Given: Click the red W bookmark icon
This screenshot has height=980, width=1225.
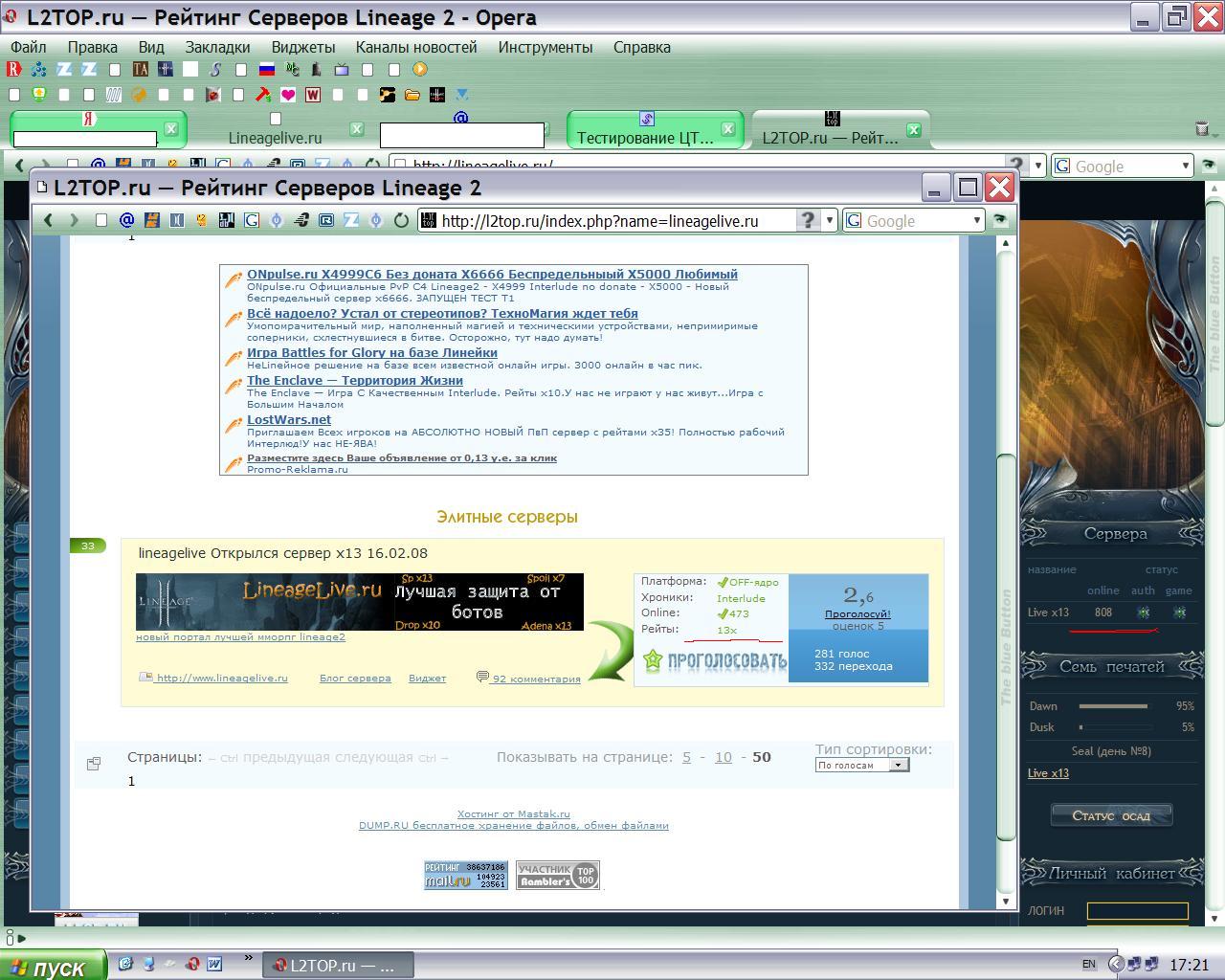Looking at the screenshot, I should 312,94.
